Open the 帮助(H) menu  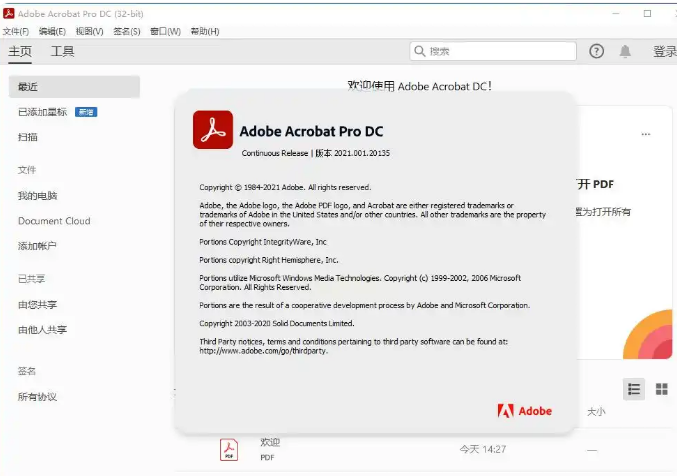[x=205, y=32]
